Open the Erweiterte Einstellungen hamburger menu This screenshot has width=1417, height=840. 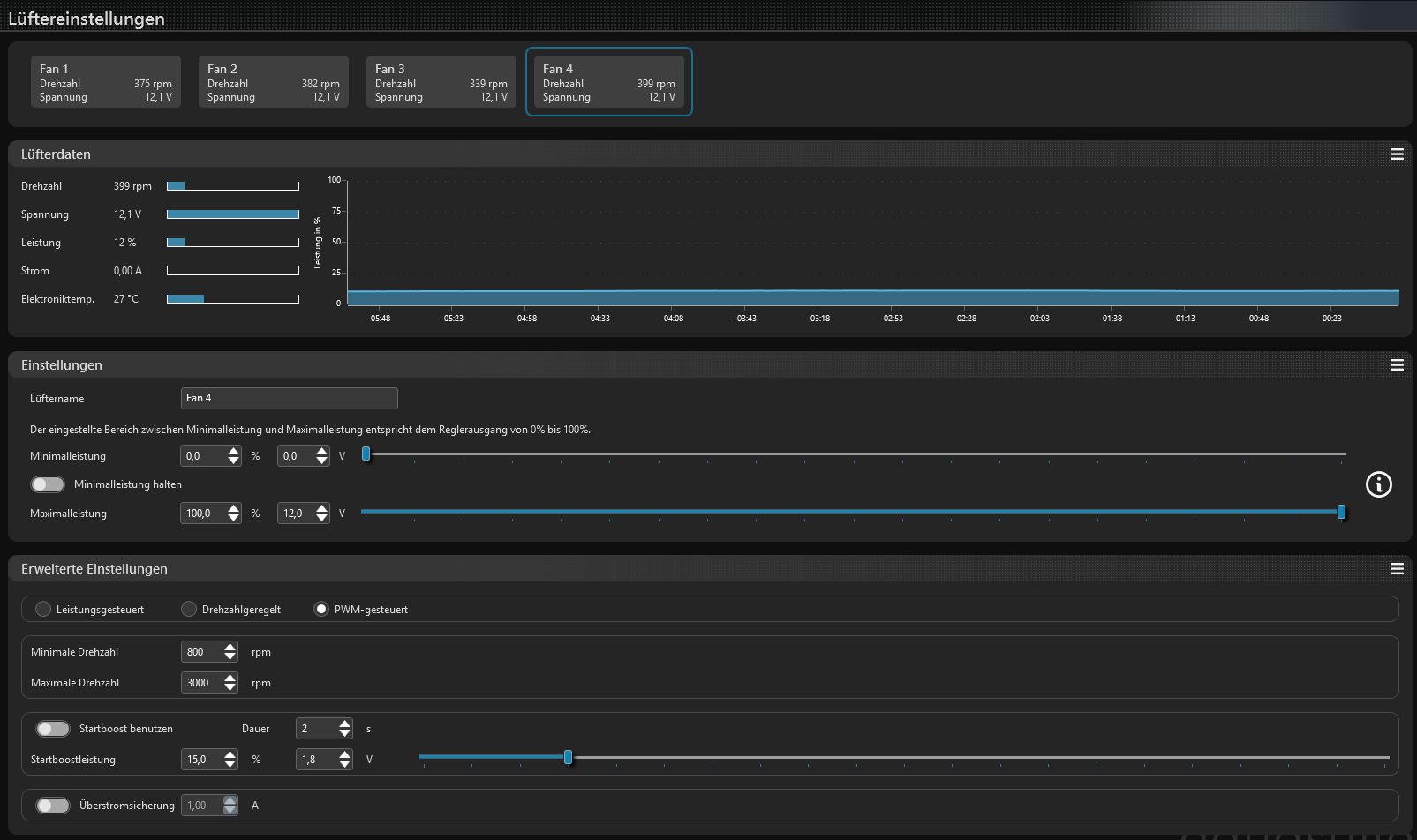click(x=1397, y=569)
